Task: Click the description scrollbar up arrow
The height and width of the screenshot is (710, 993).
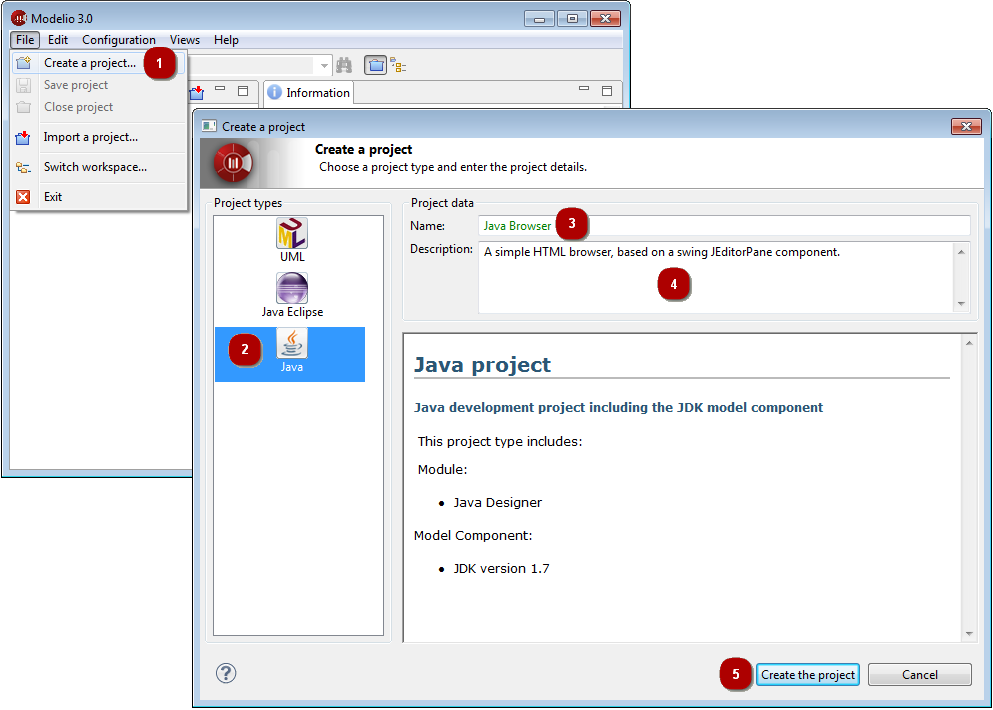Action: 961,252
